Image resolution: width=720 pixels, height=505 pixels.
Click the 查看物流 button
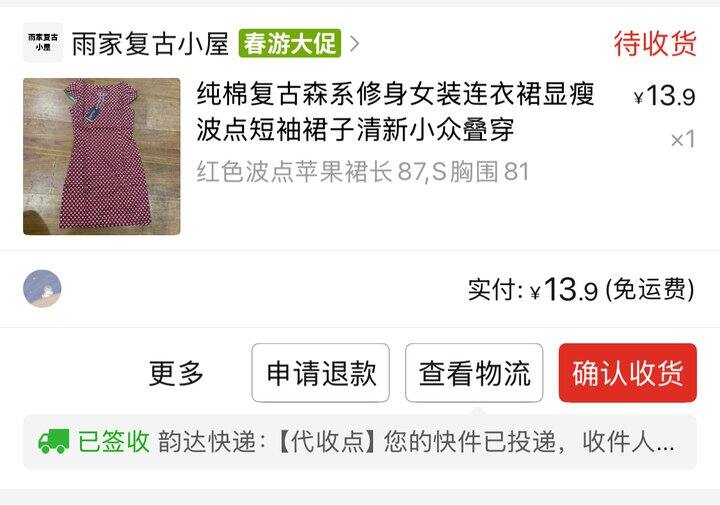tap(474, 373)
